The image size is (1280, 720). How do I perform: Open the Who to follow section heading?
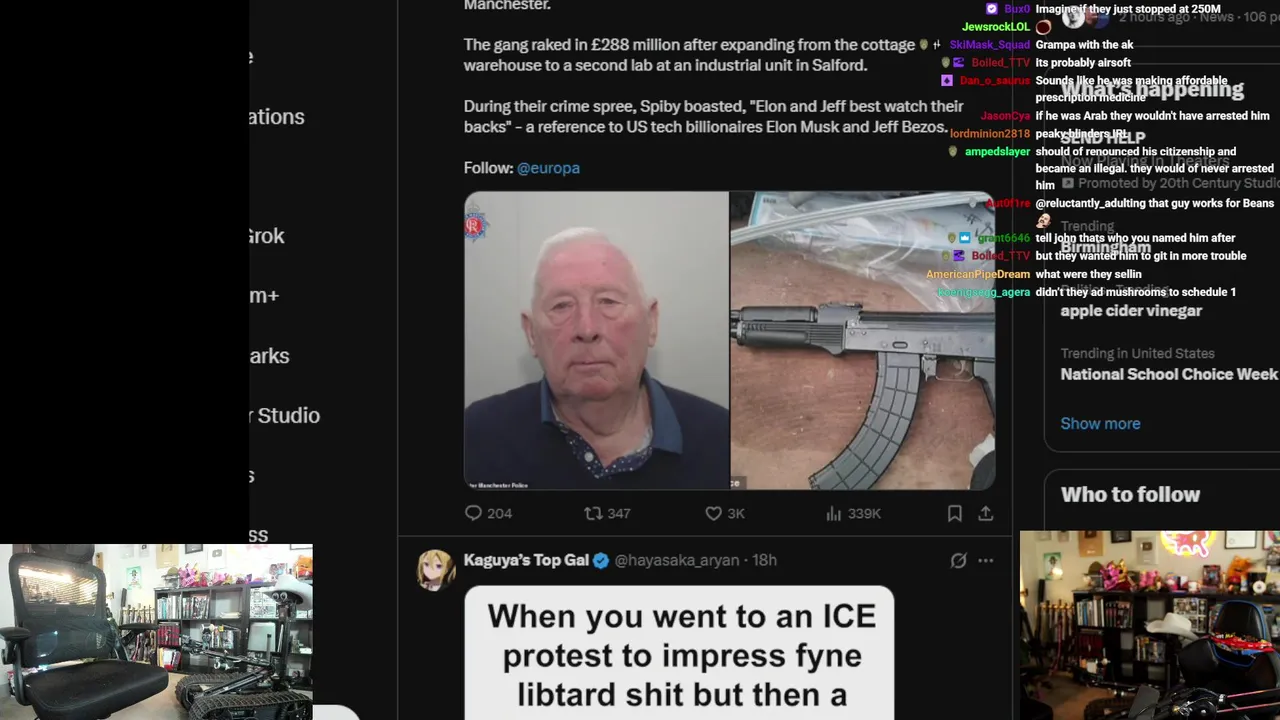1130,494
